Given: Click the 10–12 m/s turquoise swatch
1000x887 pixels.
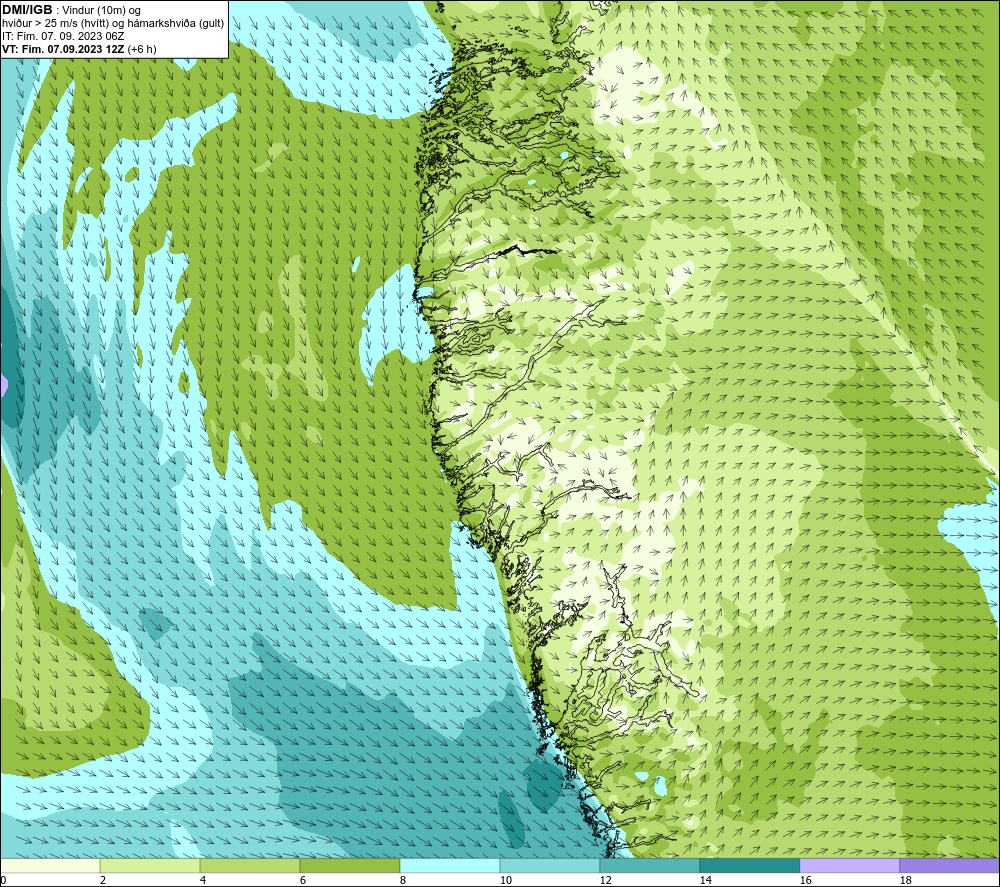Looking at the screenshot, I should point(549,866).
